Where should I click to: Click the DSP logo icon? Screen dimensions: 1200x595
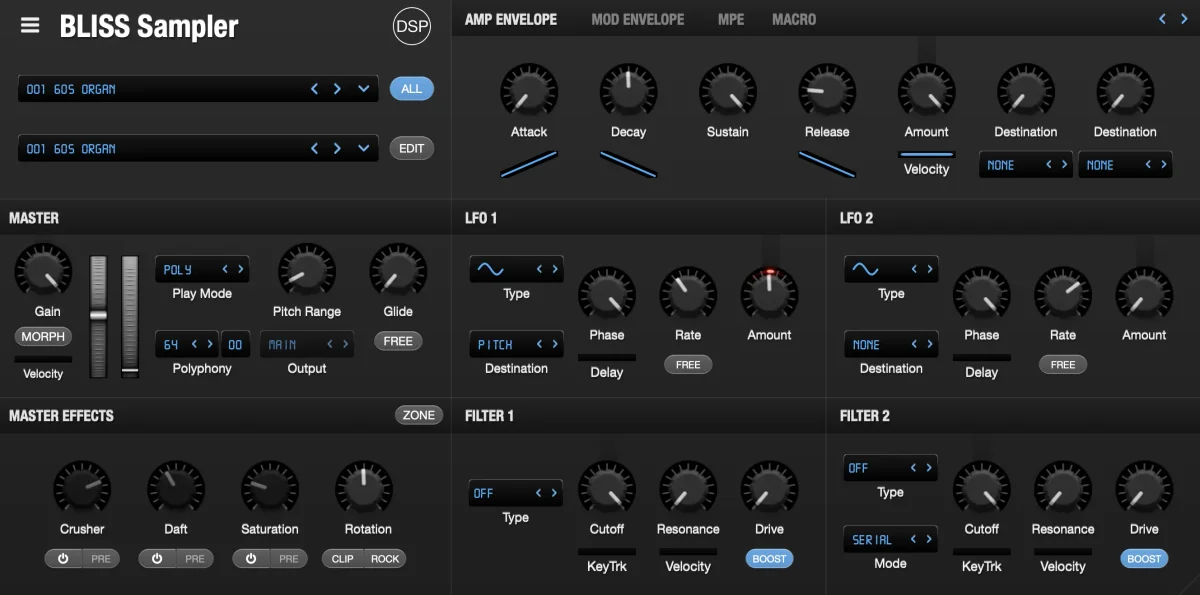411,26
